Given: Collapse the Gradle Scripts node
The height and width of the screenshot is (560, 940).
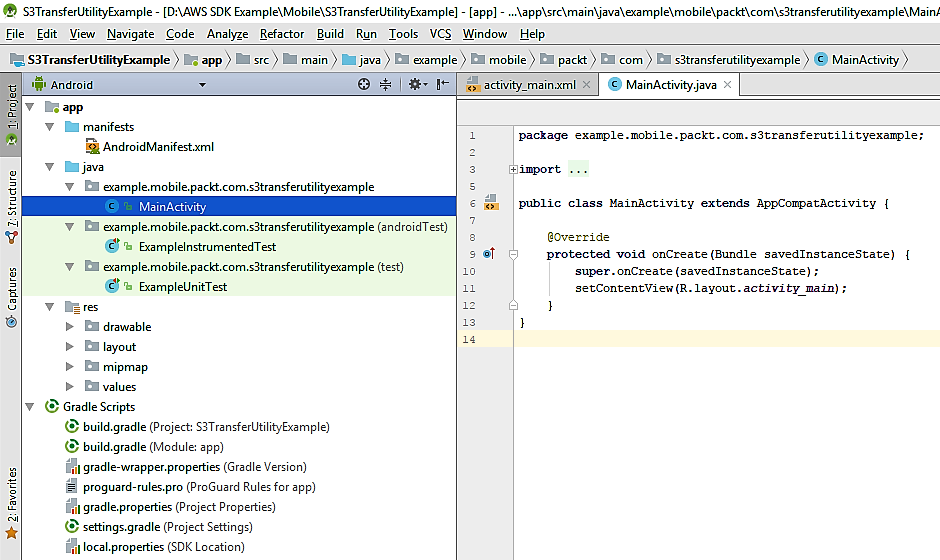Looking at the screenshot, I should pyautogui.click(x=30, y=407).
